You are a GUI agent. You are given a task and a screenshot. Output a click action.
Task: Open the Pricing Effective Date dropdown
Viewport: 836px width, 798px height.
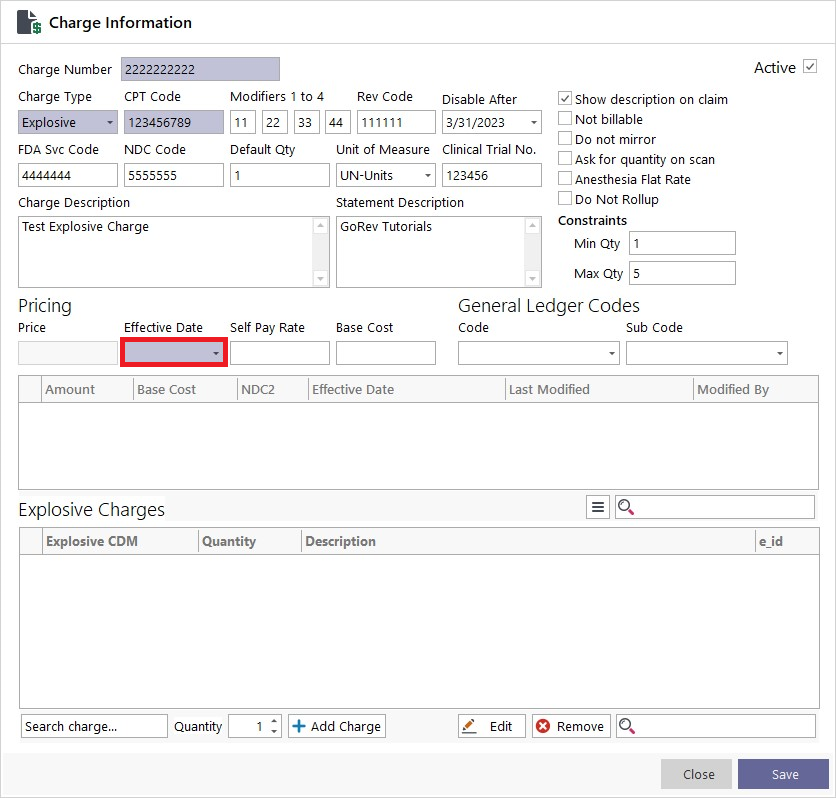[215, 353]
